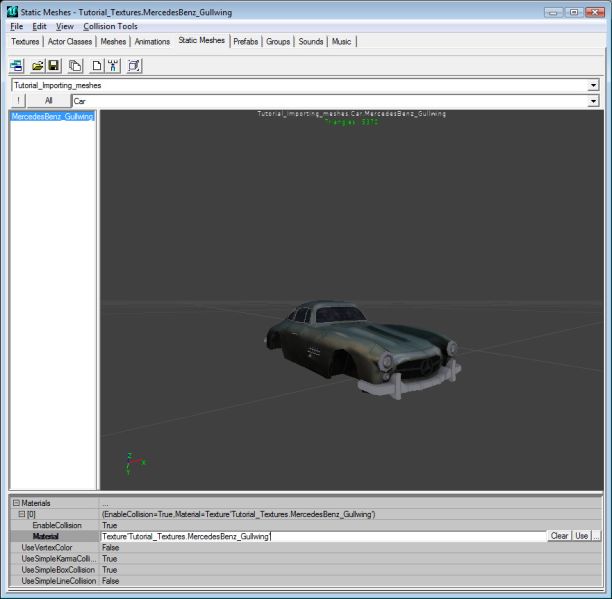The width and height of the screenshot is (612, 599).
Task: Minimize the Static Meshes window
Action: coord(553,12)
